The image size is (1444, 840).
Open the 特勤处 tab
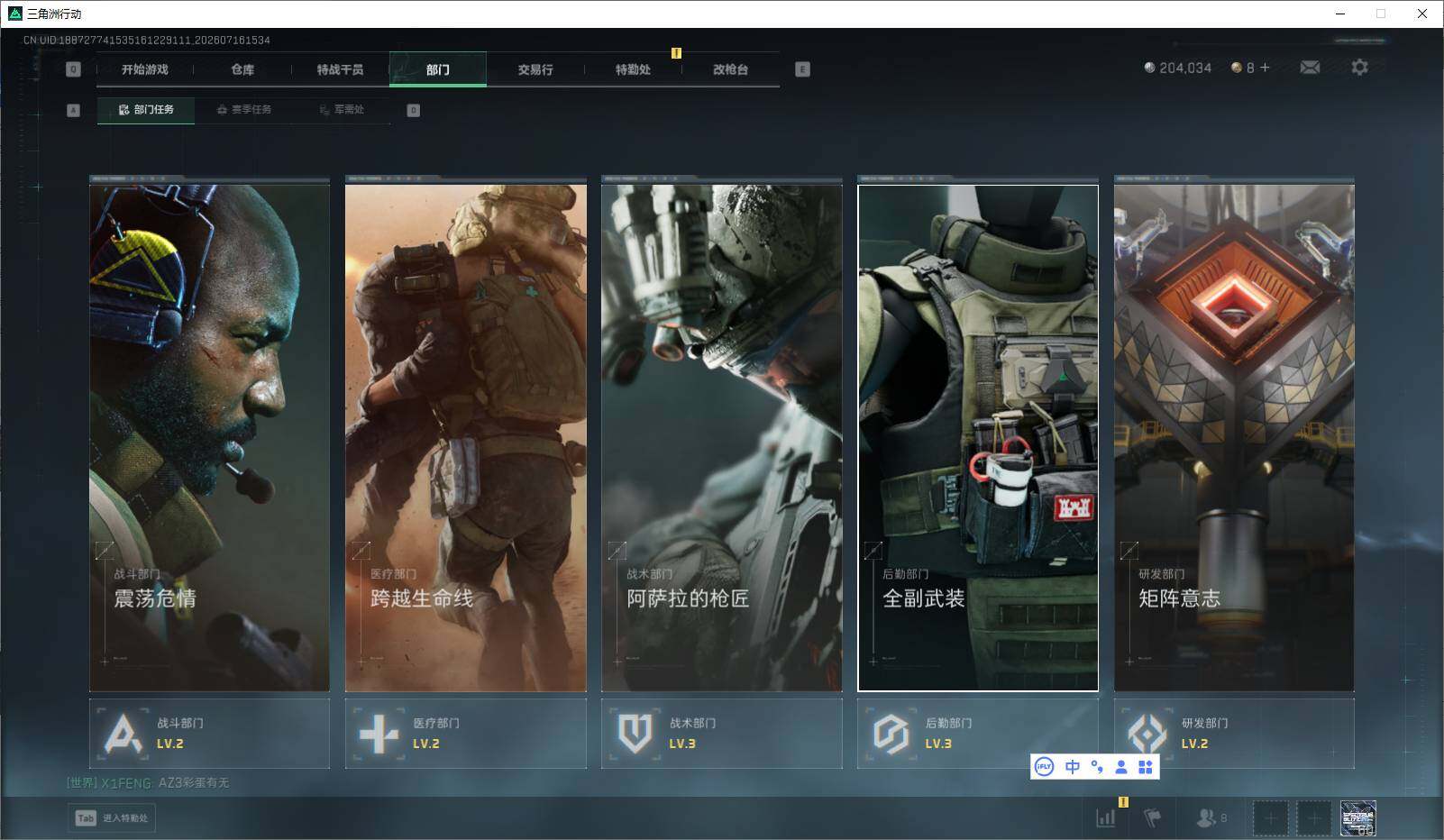pyautogui.click(x=633, y=69)
